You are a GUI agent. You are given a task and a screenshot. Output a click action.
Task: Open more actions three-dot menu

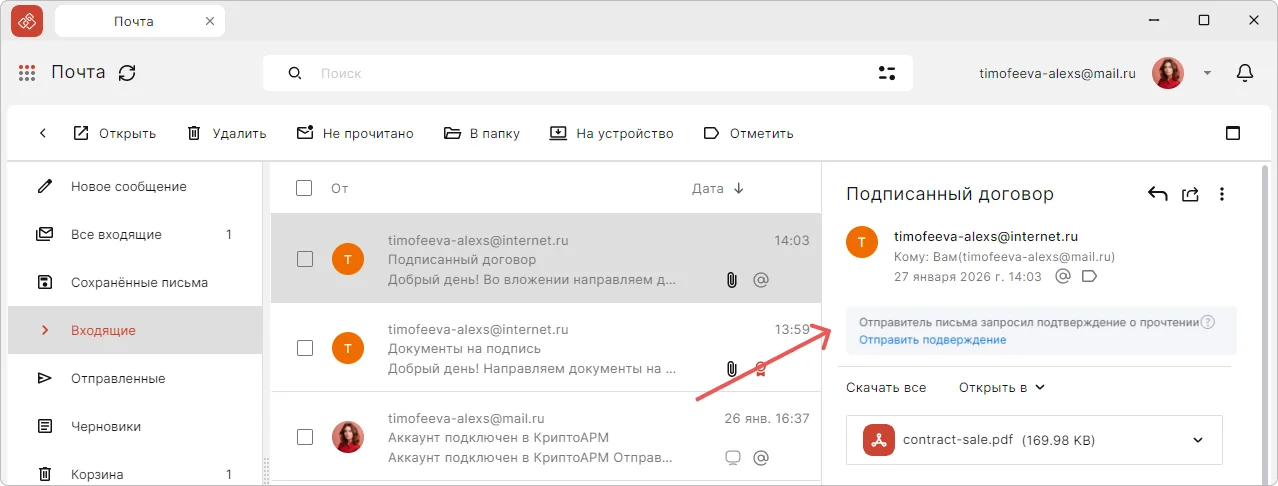1222,194
